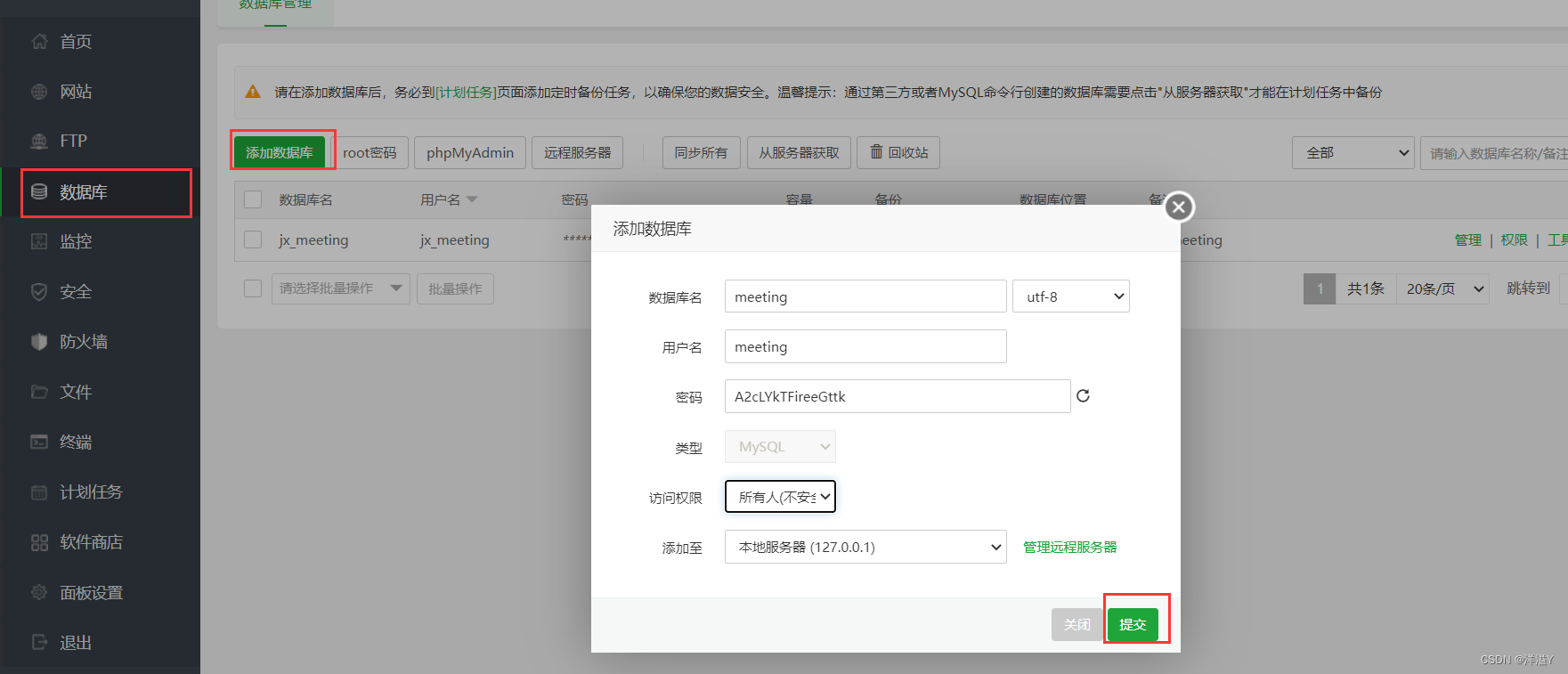Viewport: 1568px width, 674px height.
Task: Click page number 1 in pagination
Action: (x=1320, y=288)
